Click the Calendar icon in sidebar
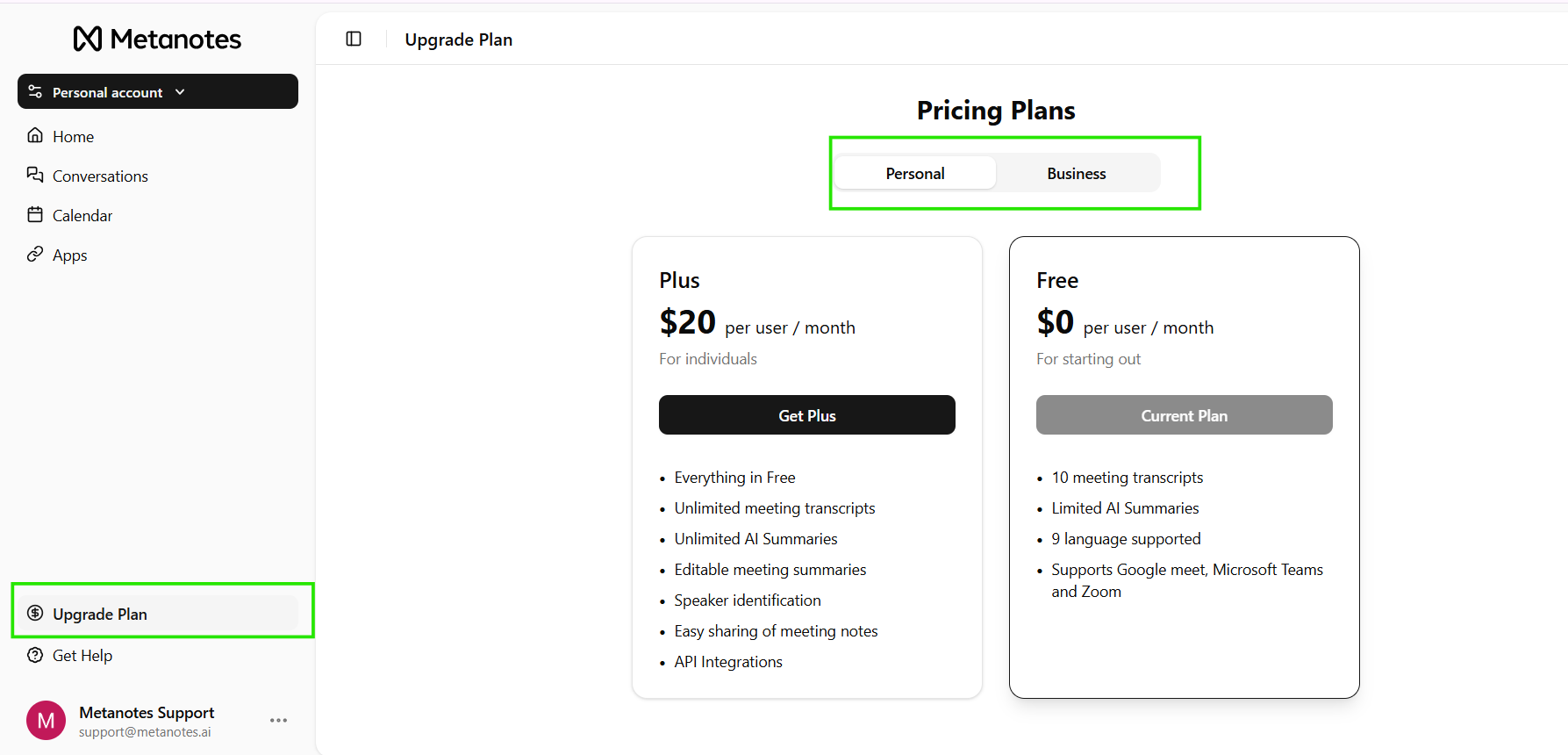Image resolution: width=1568 pixels, height=755 pixels. coord(35,214)
